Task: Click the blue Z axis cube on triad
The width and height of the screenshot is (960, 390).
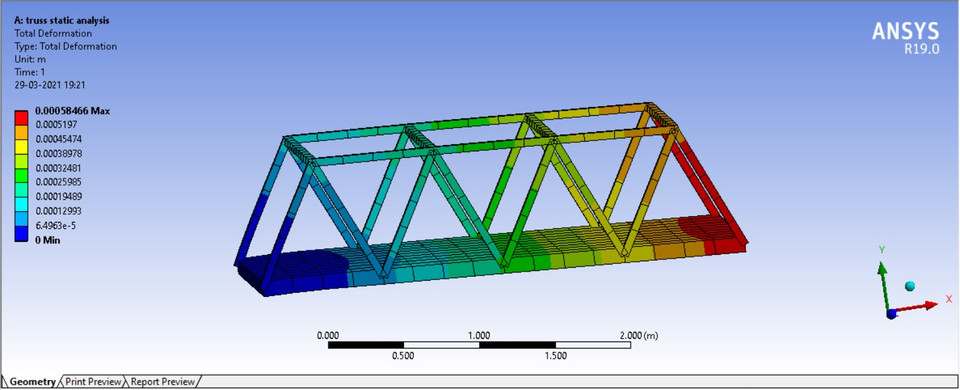Action: coord(891,313)
